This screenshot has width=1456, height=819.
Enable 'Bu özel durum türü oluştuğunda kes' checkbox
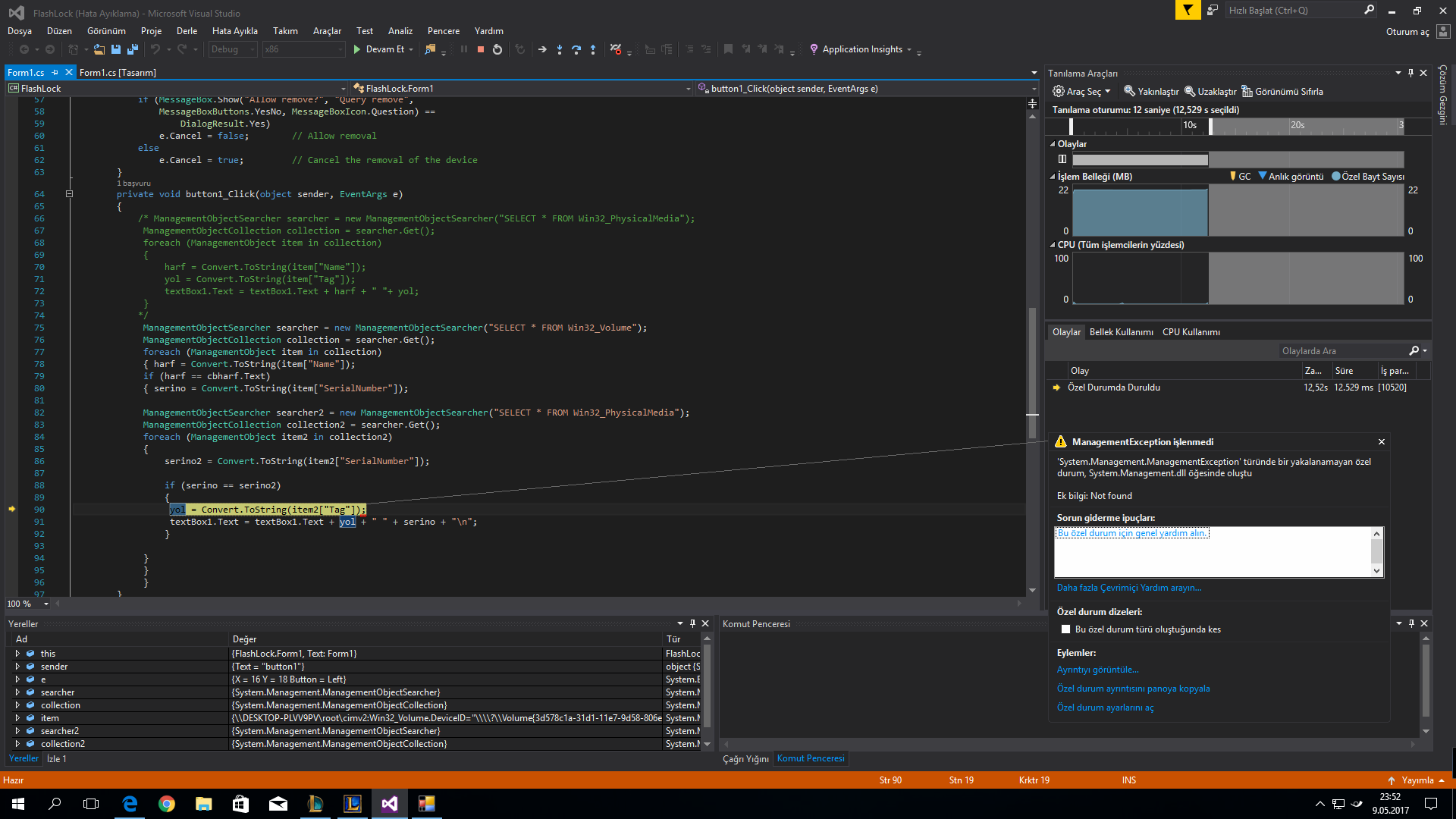click(x=1065, y=629)
